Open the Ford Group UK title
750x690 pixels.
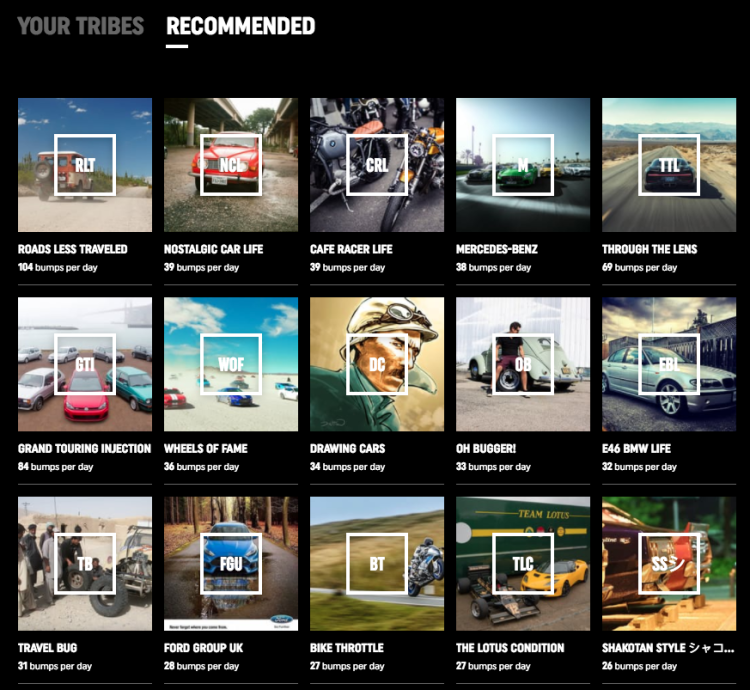(203, 648)
